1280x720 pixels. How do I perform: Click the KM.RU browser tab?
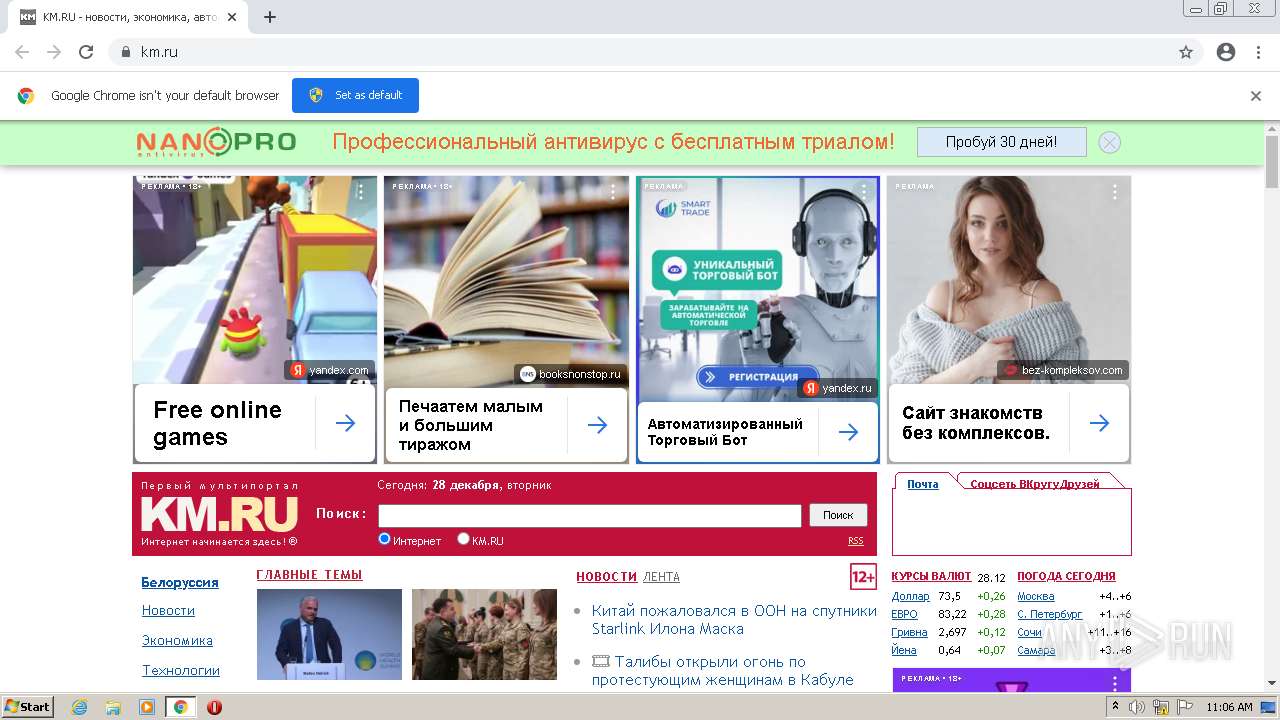click(130, 17)
